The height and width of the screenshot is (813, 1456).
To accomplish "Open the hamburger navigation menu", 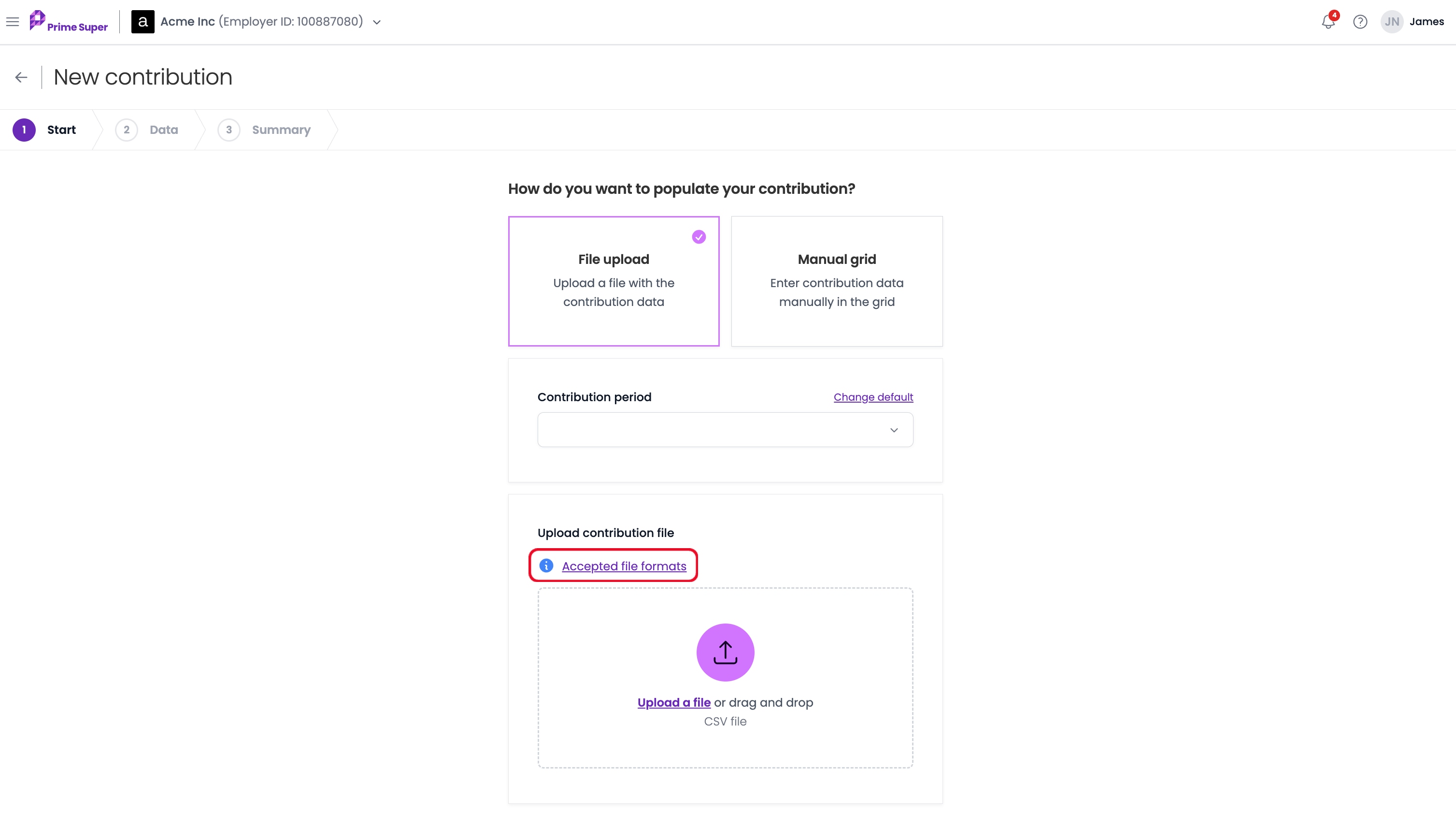I will (13, 22).
